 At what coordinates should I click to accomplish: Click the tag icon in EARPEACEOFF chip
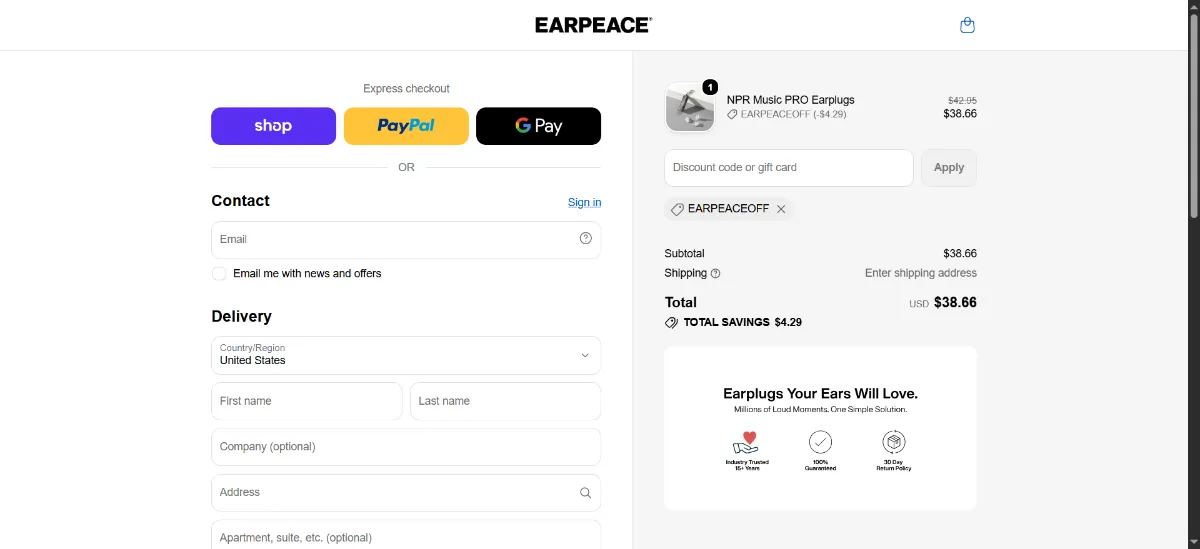[x=677, y=209]
